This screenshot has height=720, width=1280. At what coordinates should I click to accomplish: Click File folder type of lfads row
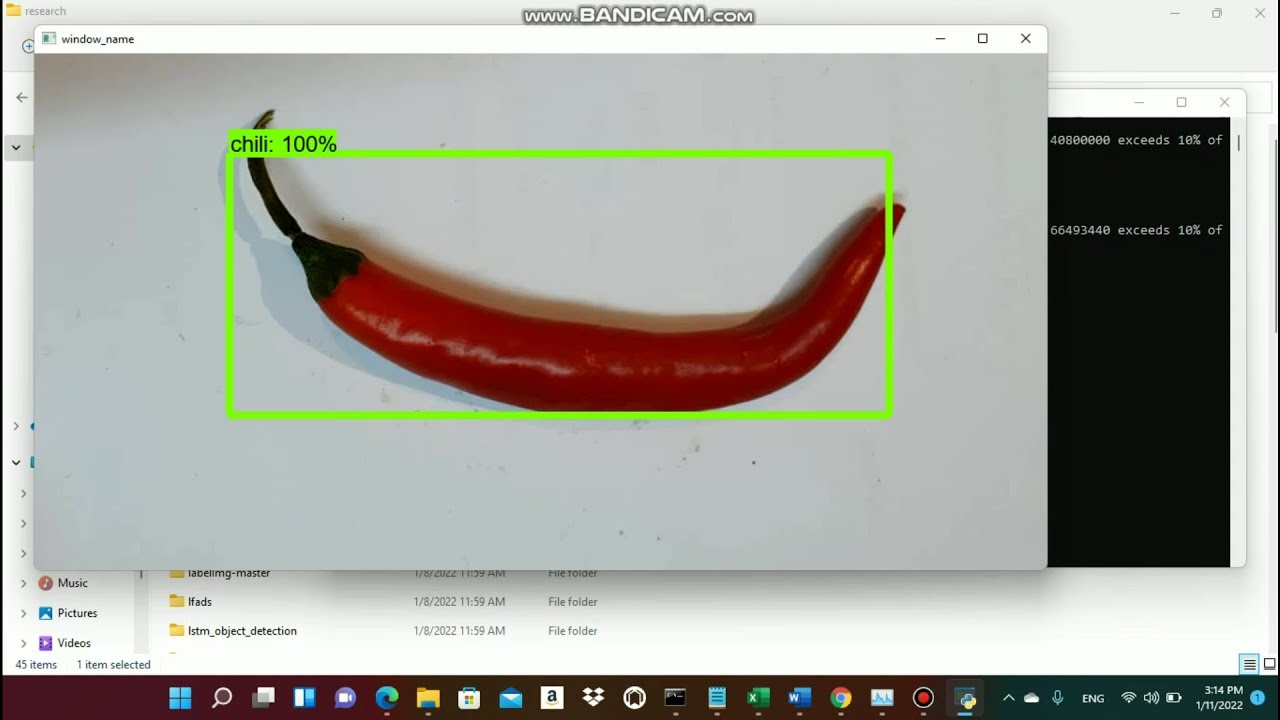tap(572, 602)
